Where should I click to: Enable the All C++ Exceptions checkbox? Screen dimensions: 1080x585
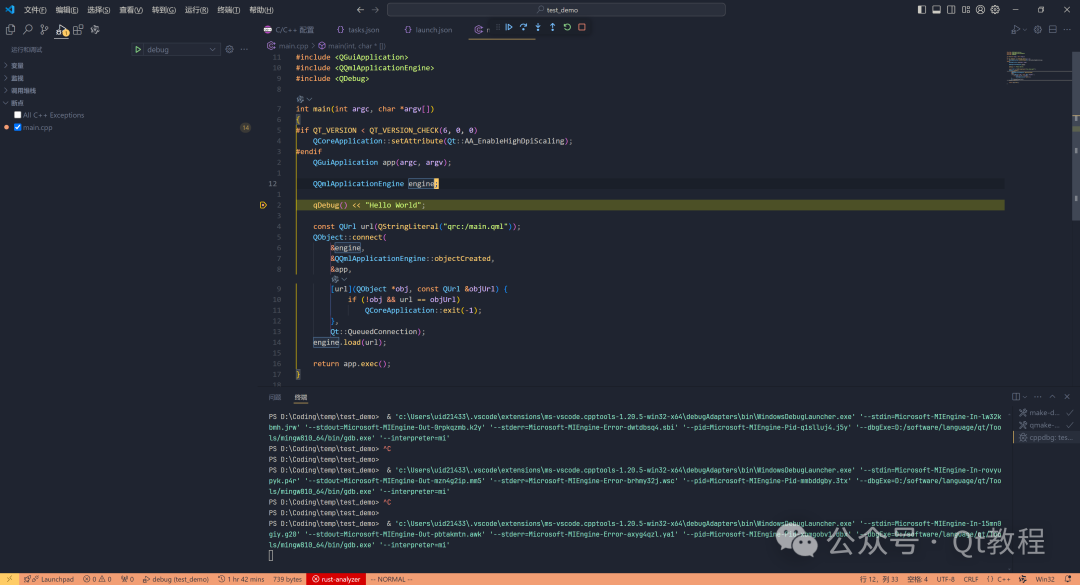pos(17,115)
